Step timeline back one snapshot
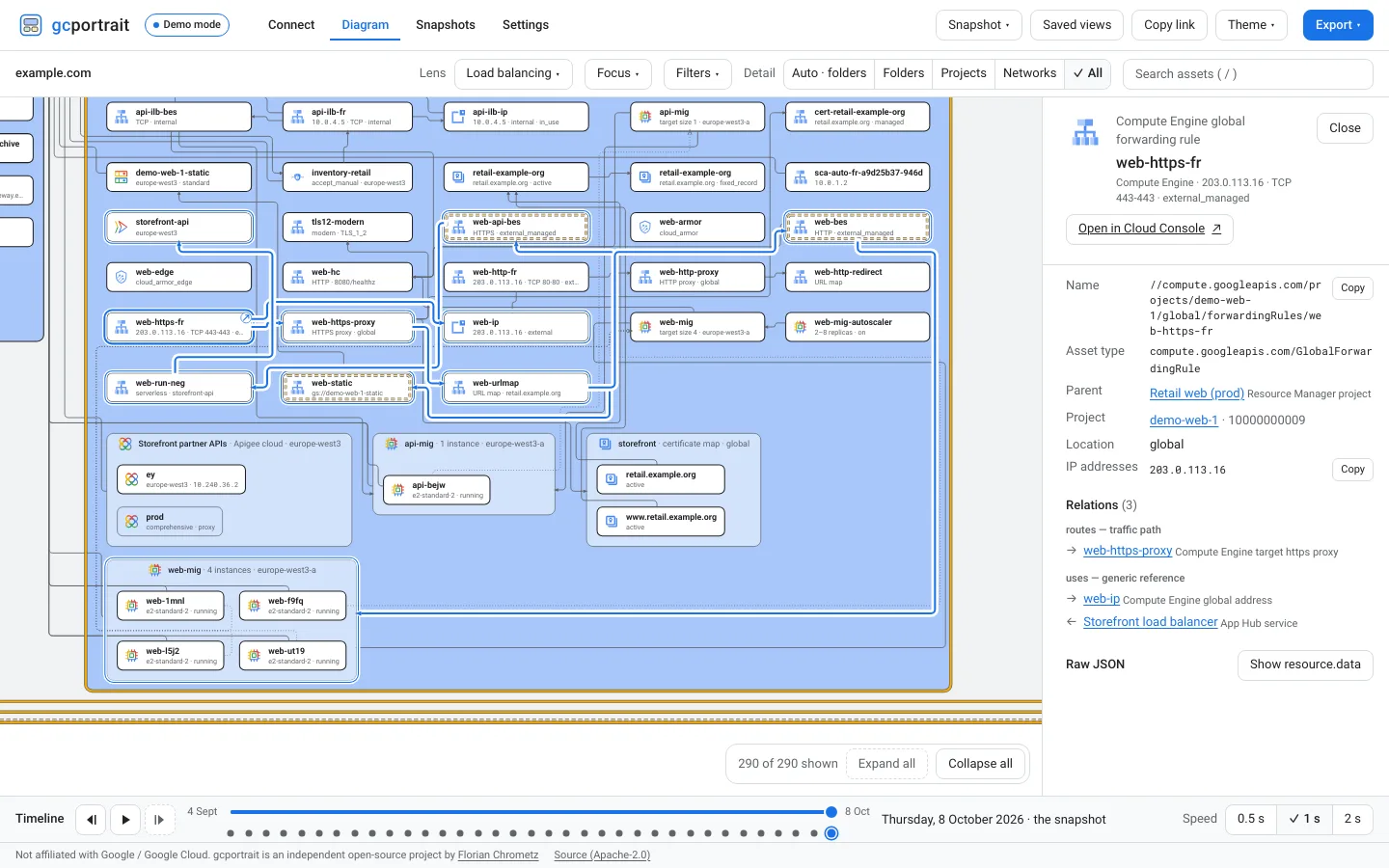This screenshot has height=868, width=1389. (x=91, y=820)
